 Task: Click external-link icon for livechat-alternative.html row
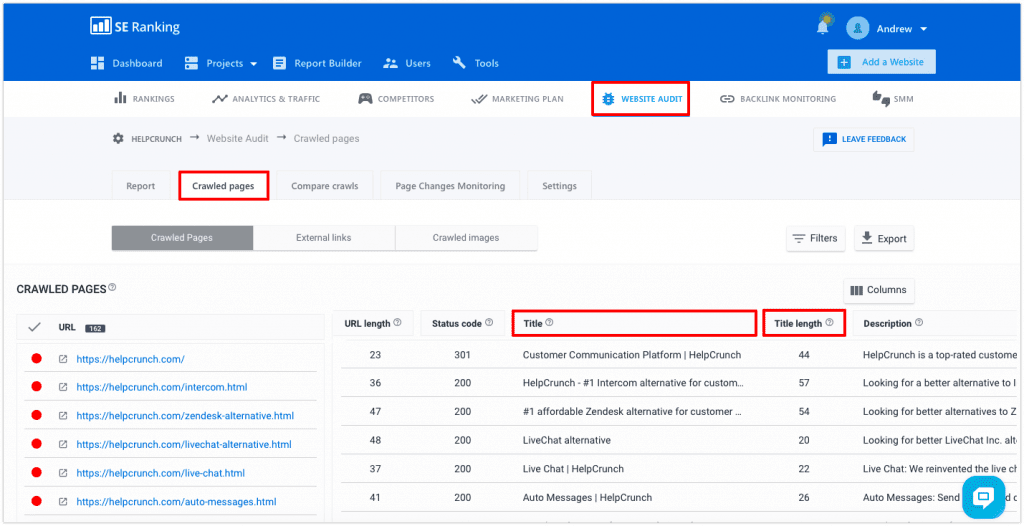63,444
